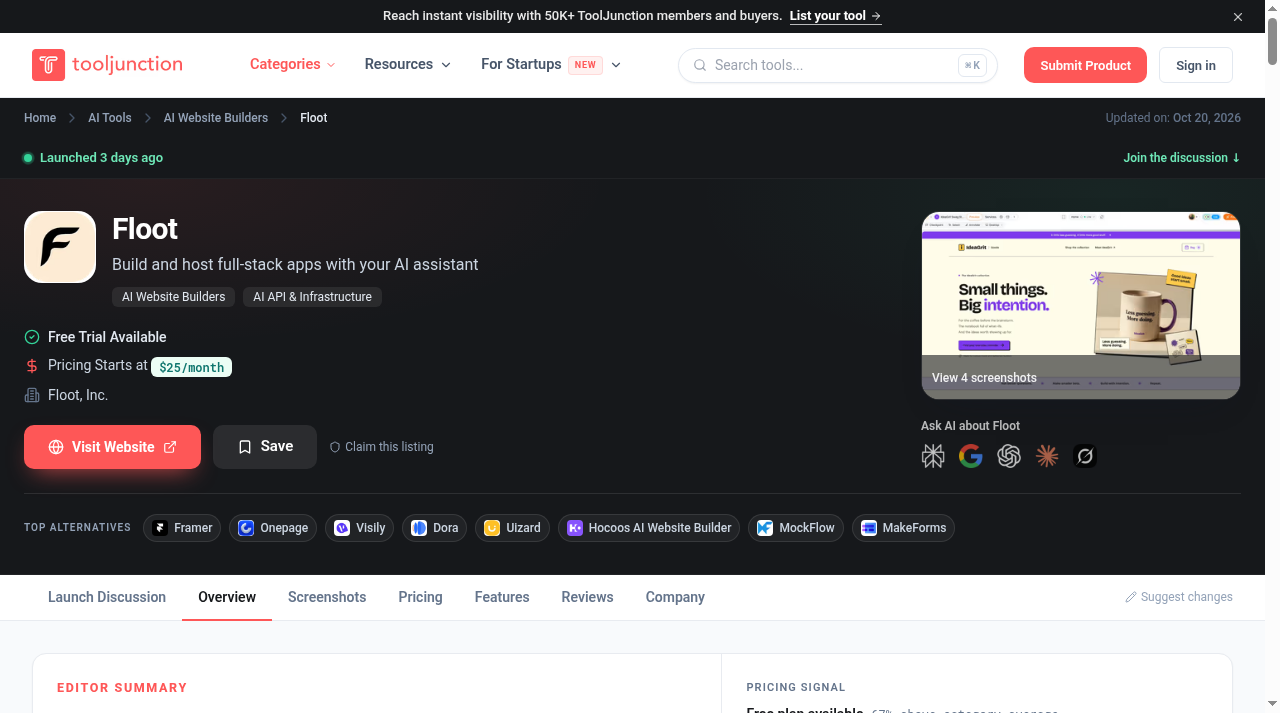Click the company building icon
The image size is (1280, 713).
point(32,395)
